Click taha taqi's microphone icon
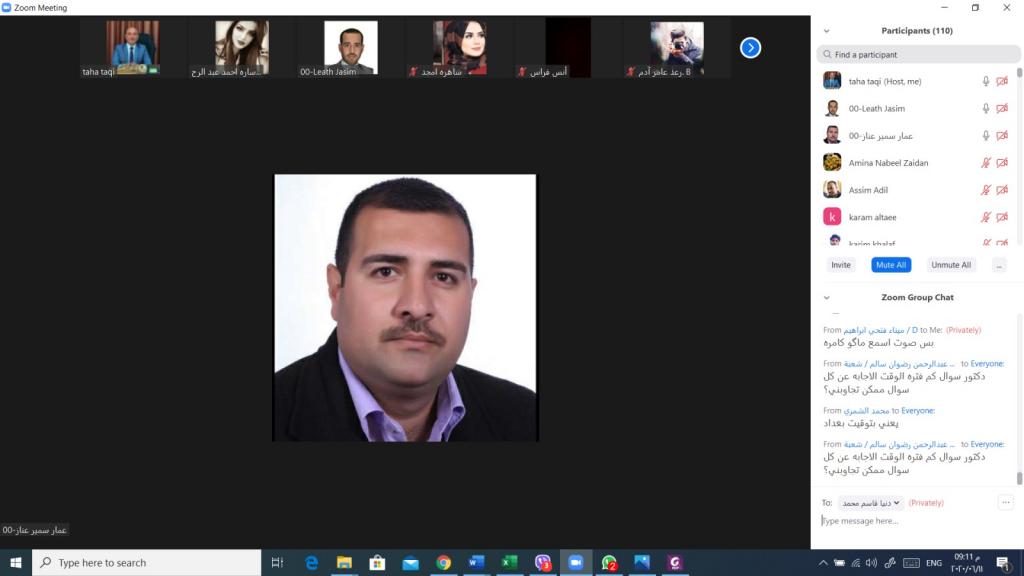Viewport: 1024px width, 576px height. tap(986, 82)
